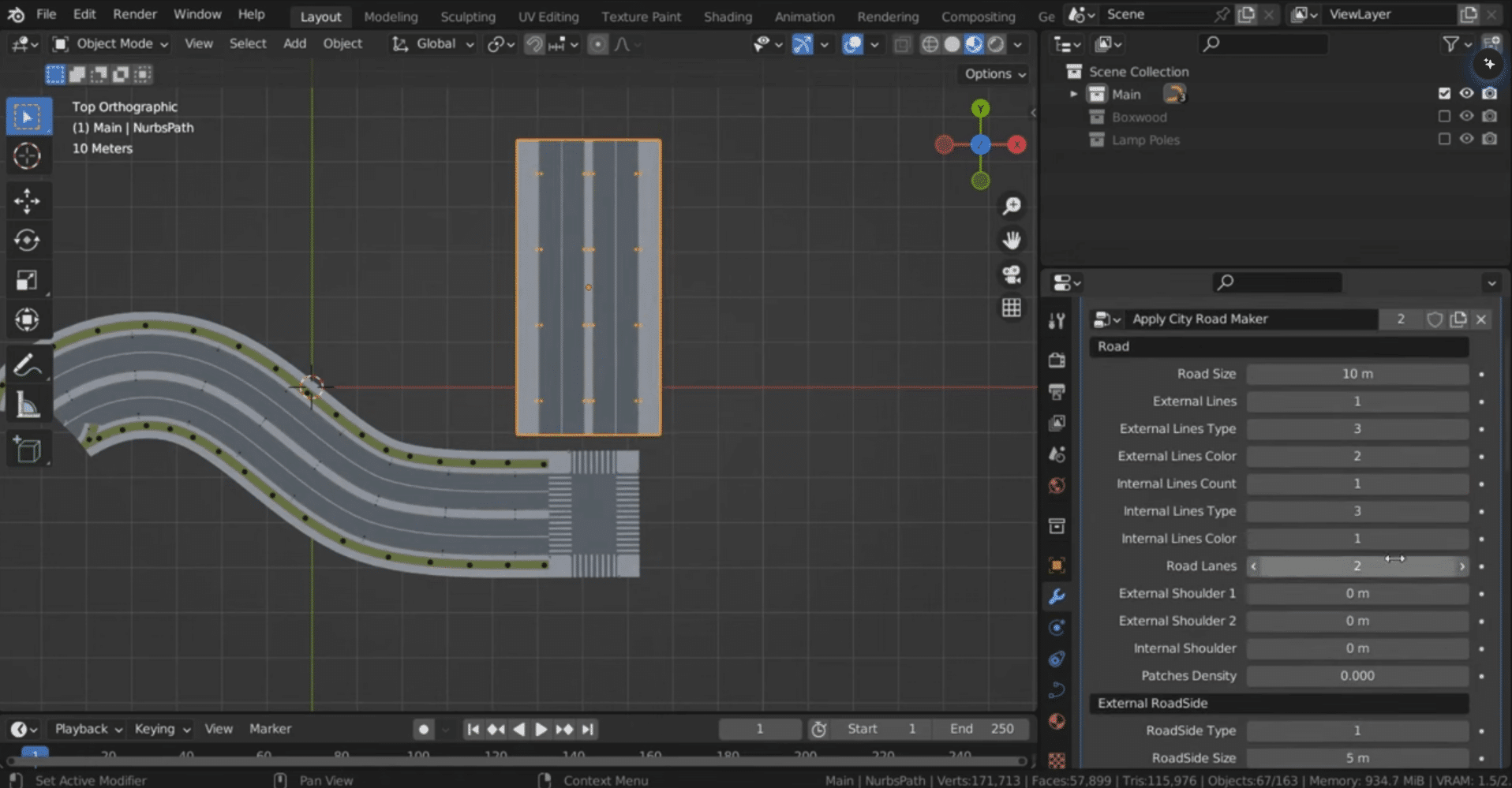
Task: Switch to the Shading workspace tab
Action: [x=727, y=17]
